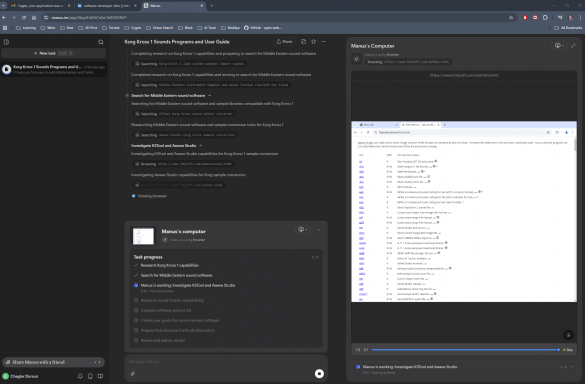This screenshot has height=384, width=585.
Task: Click the New task button
Action: [54, 53]
